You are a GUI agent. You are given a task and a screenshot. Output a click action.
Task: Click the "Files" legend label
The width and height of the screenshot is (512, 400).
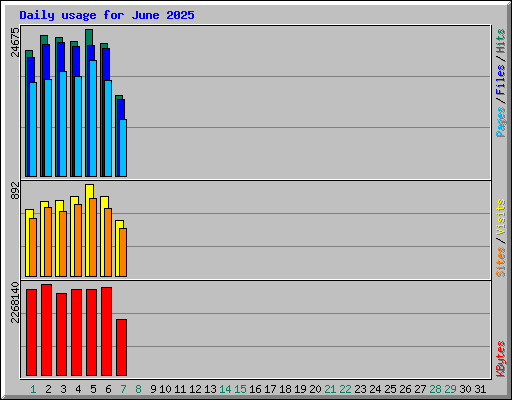[x=501, y=80]
